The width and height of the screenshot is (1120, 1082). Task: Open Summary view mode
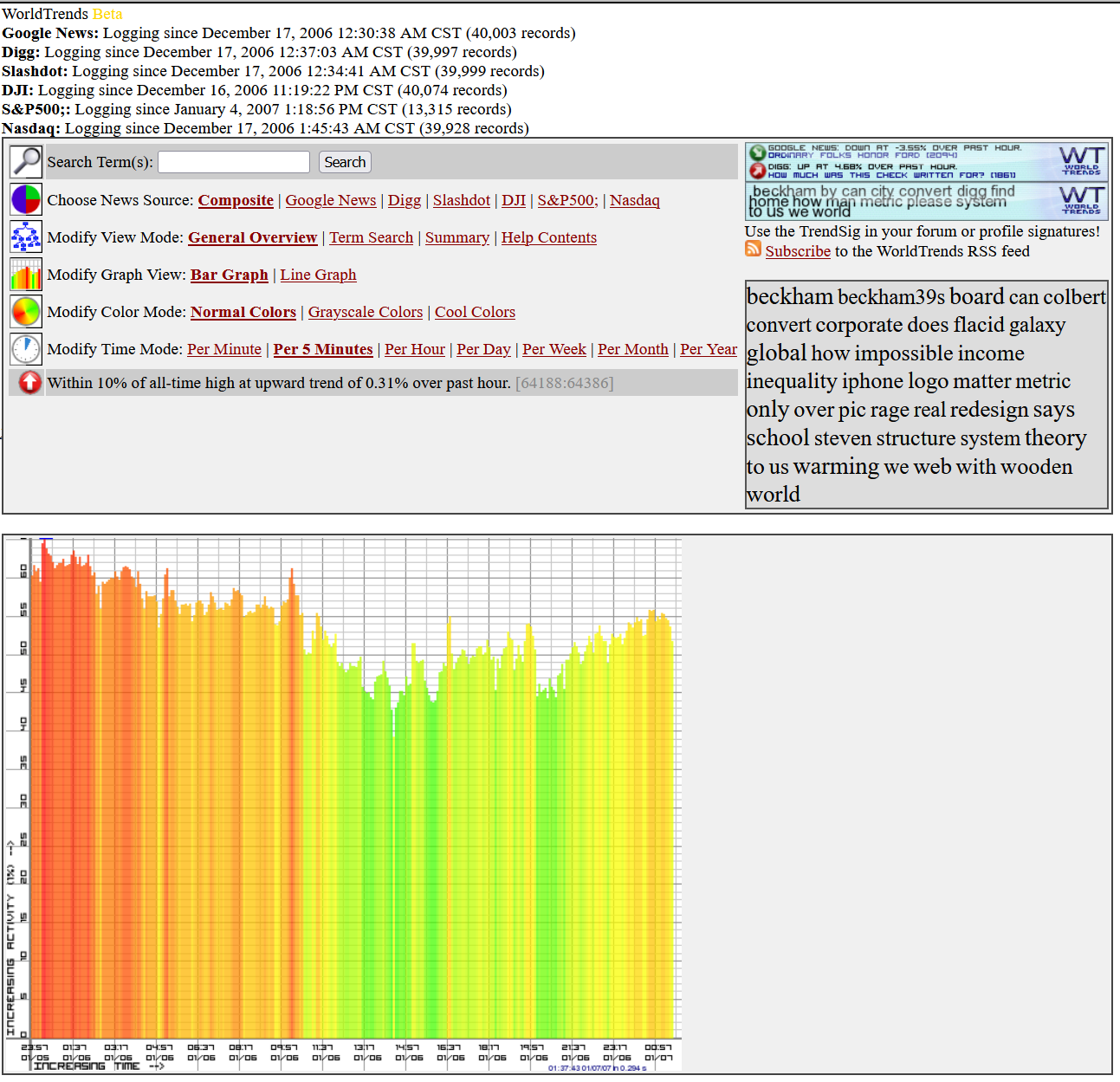pyautogui.click(x=457, y=237)
